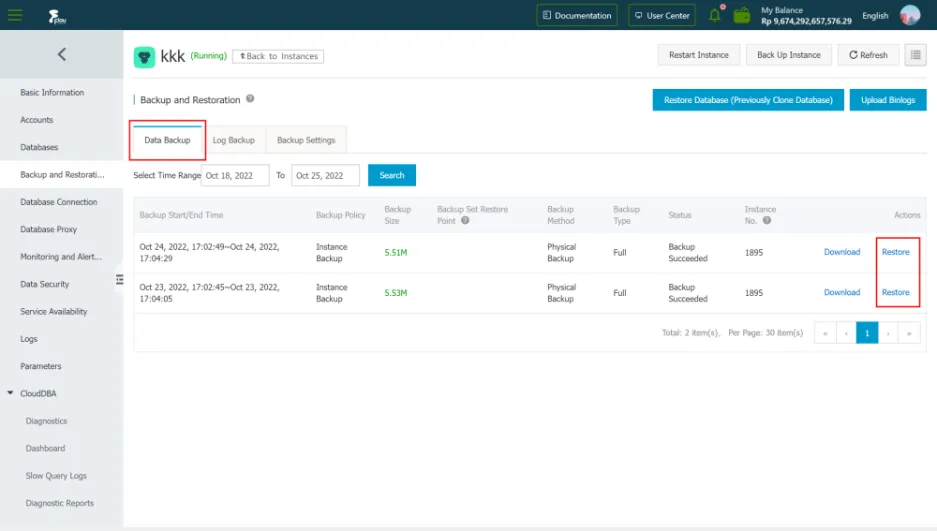Open Accounts in sidebar
This screenshot has width=937, height=531.
(x=36, y=120)
